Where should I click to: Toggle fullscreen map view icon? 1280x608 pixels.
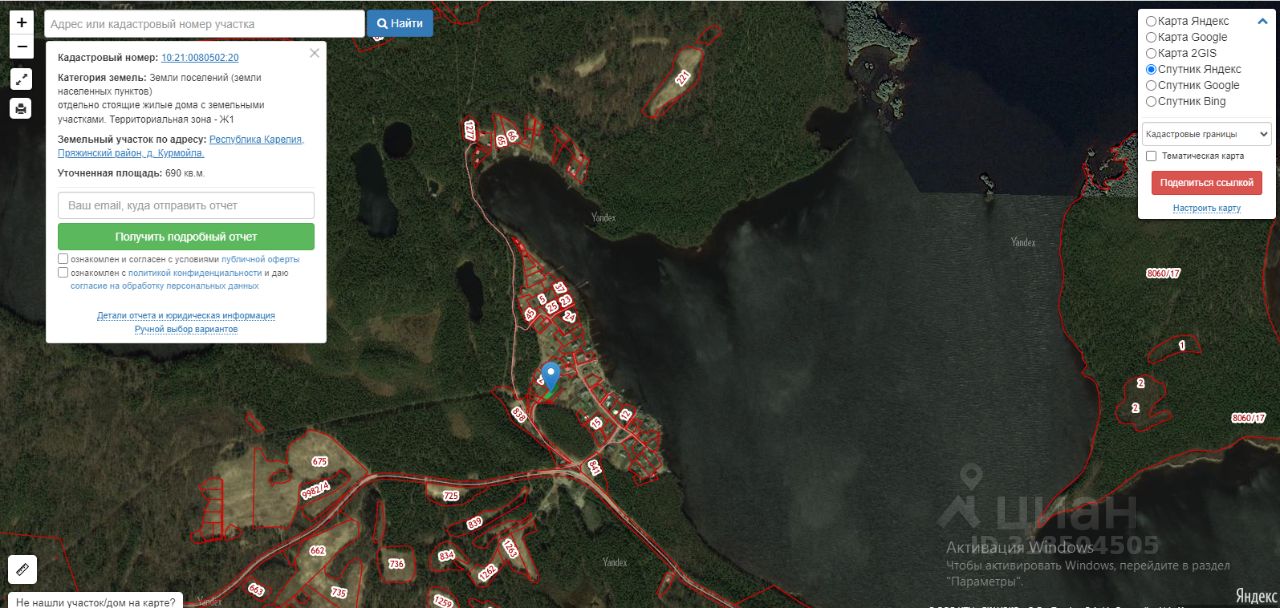point(21,78)
